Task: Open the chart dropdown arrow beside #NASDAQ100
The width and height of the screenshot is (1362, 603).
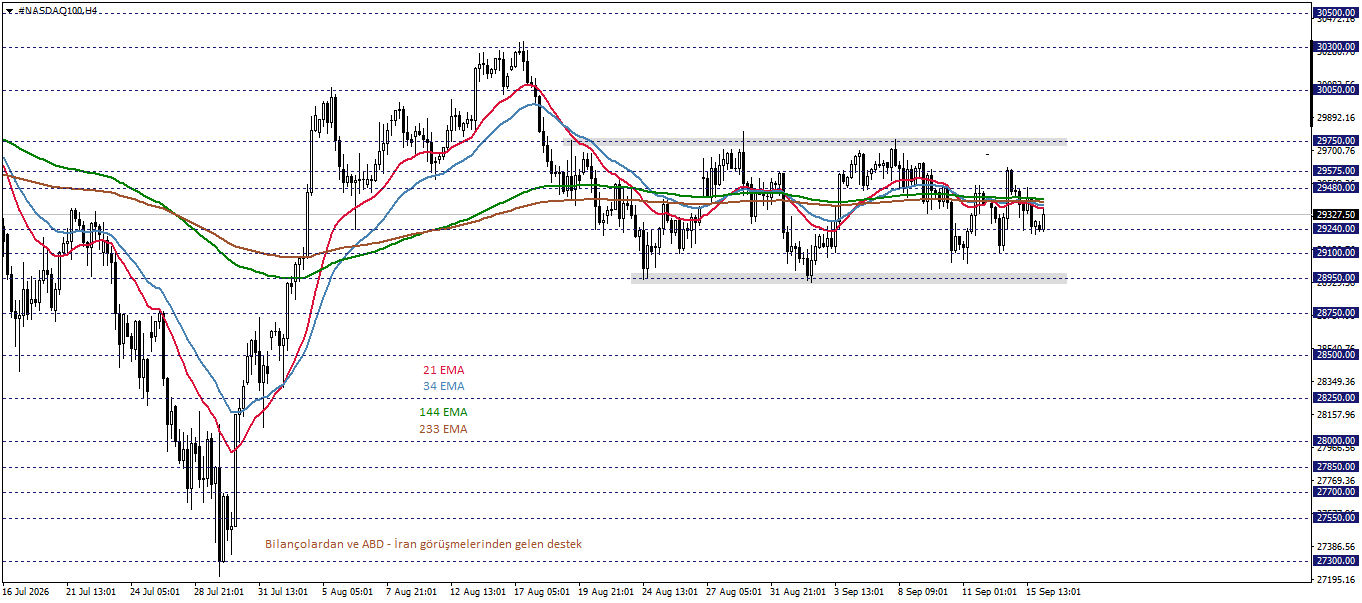Action: coord(8,9)
